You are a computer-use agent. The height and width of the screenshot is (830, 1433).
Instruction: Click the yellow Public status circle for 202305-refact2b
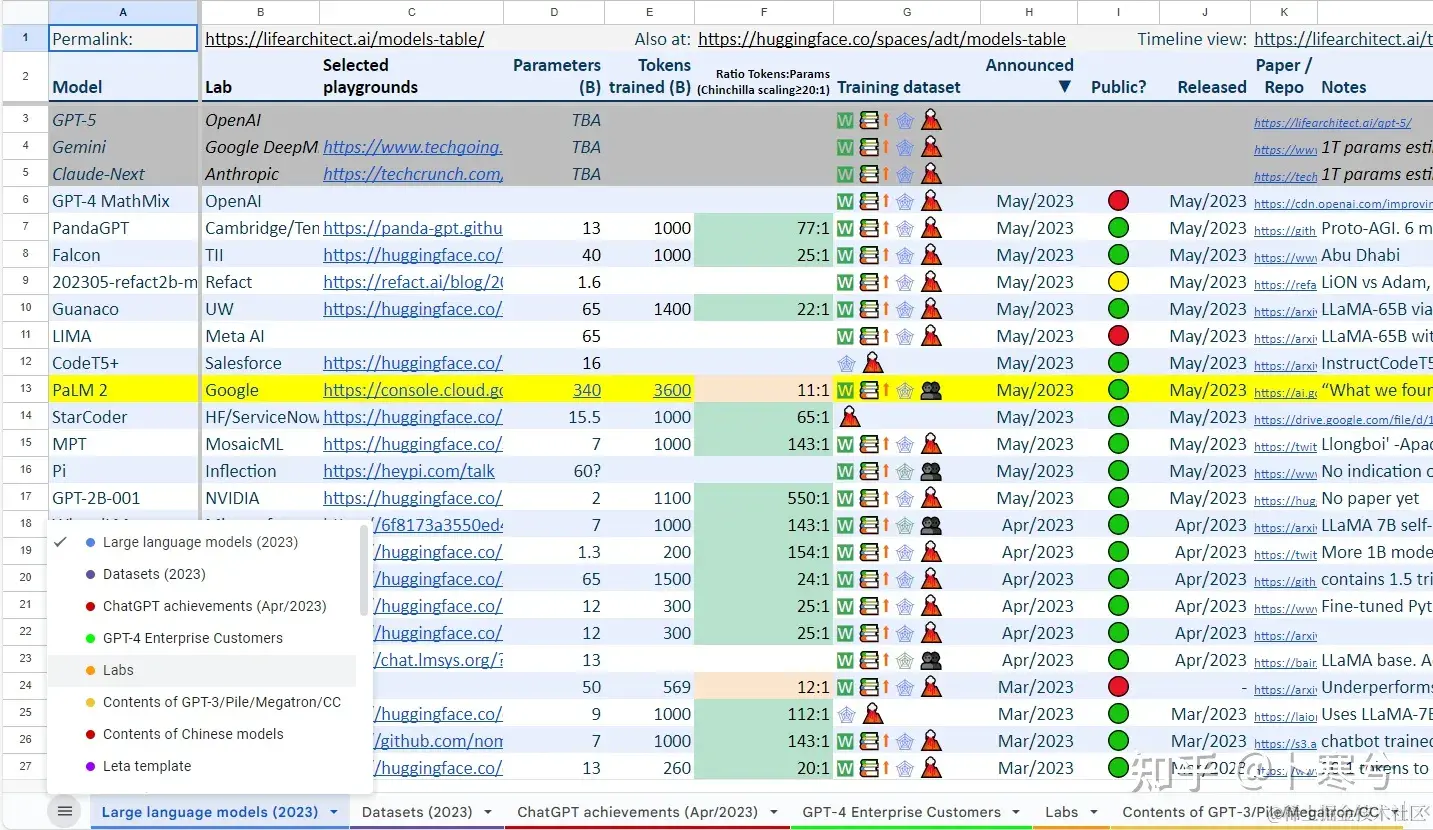pos(1119,282)
